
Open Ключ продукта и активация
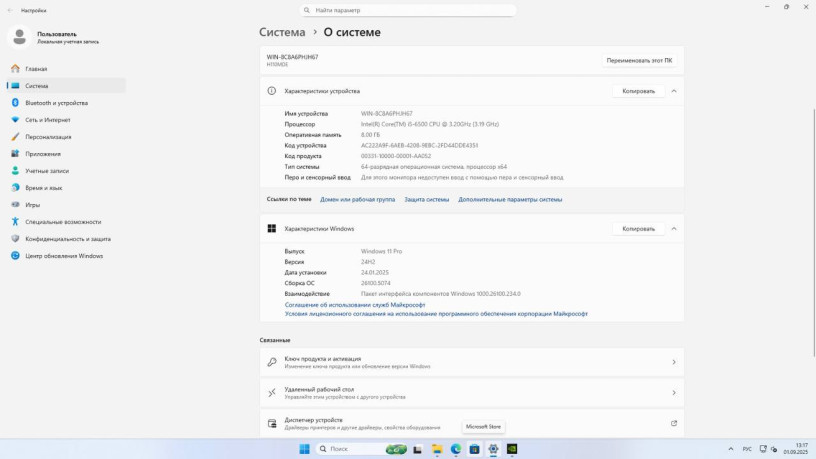click(471, 362)
